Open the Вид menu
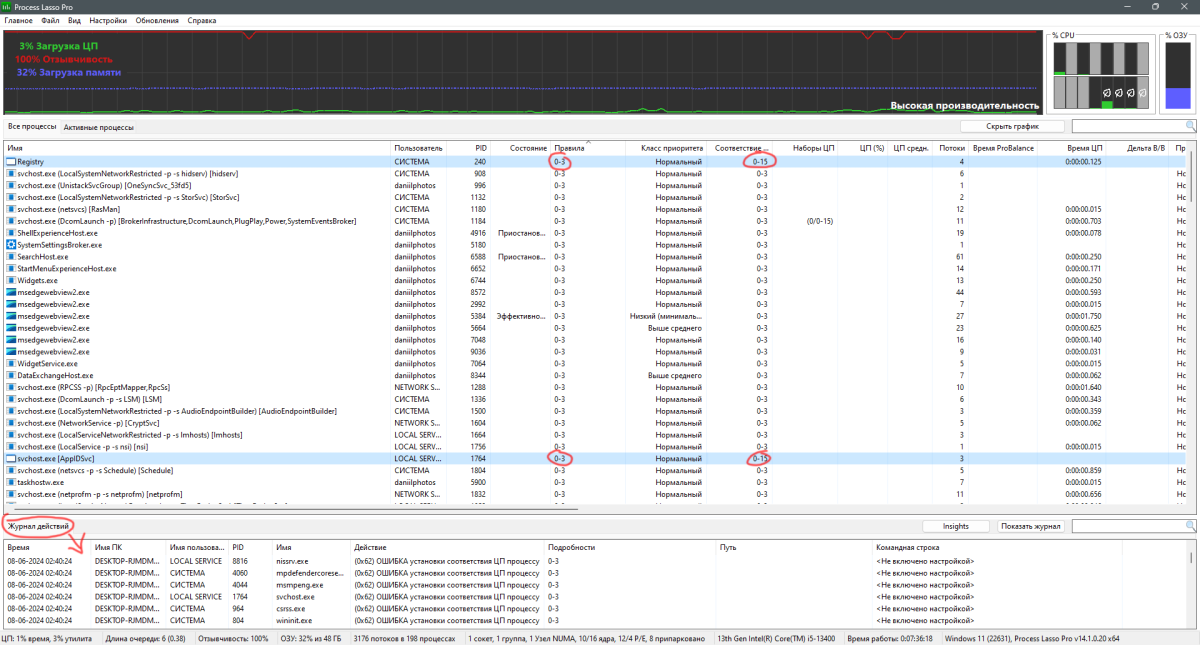The height and width of the screenshot is (645, 1200). click(x=75, y=21)
